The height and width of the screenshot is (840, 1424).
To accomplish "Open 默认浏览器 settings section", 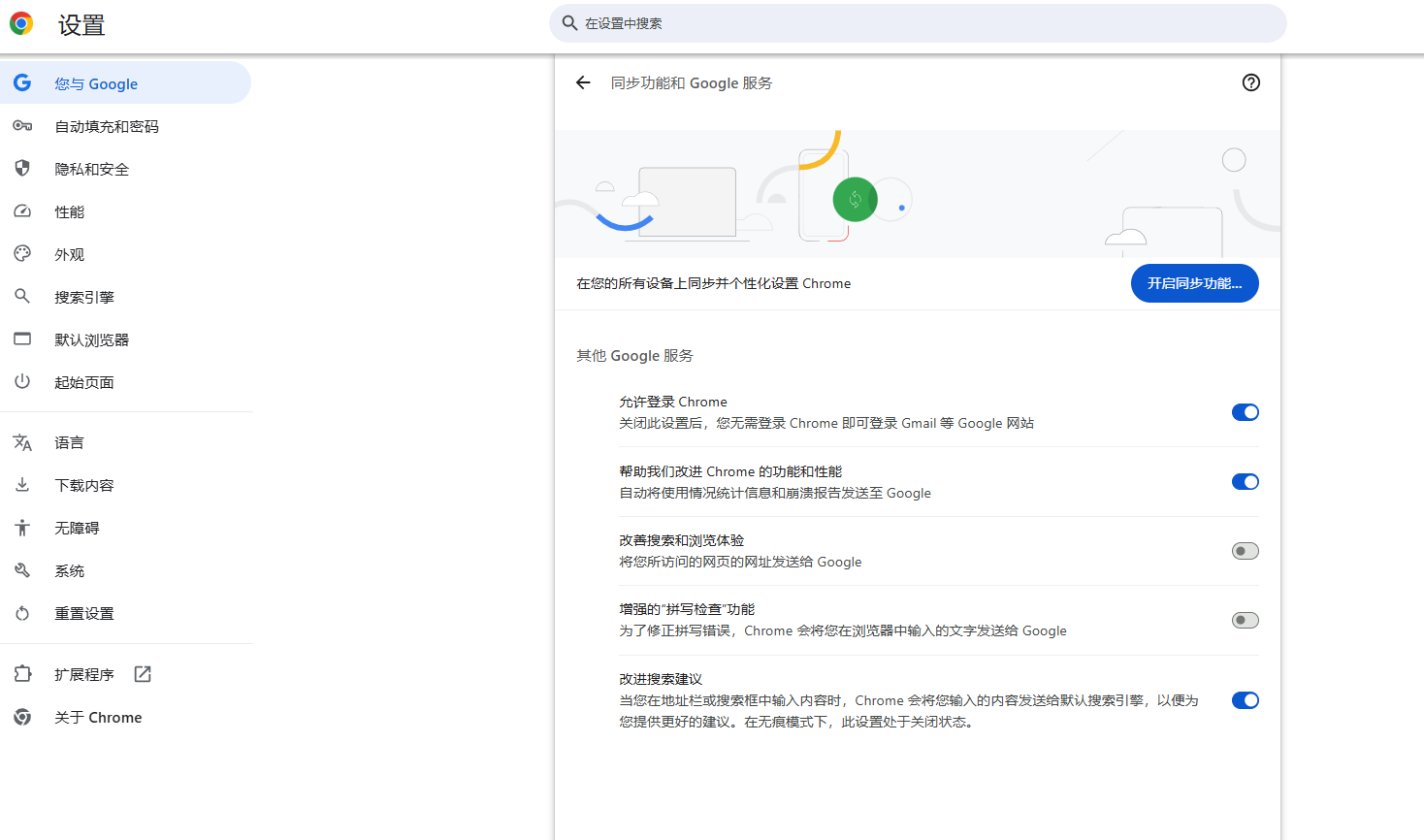I will pyautogui.click(x=125, y=339).
